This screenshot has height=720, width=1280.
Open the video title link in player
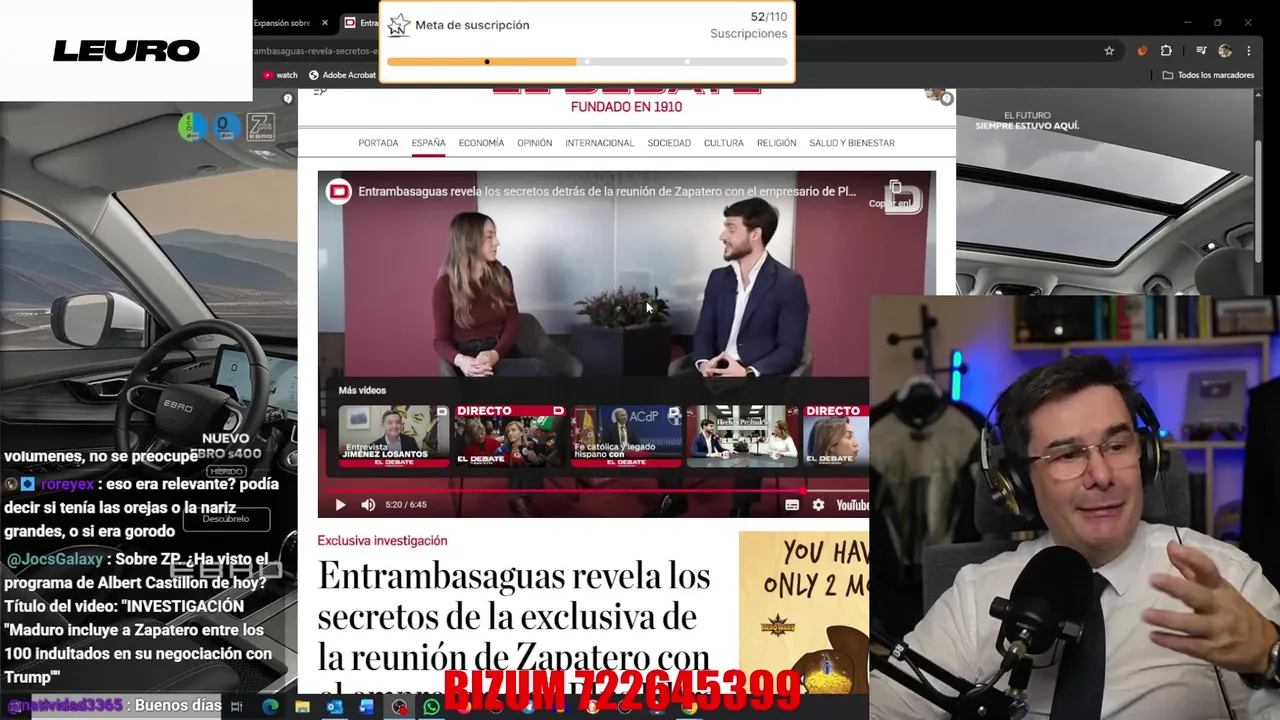tap(606, 191)
